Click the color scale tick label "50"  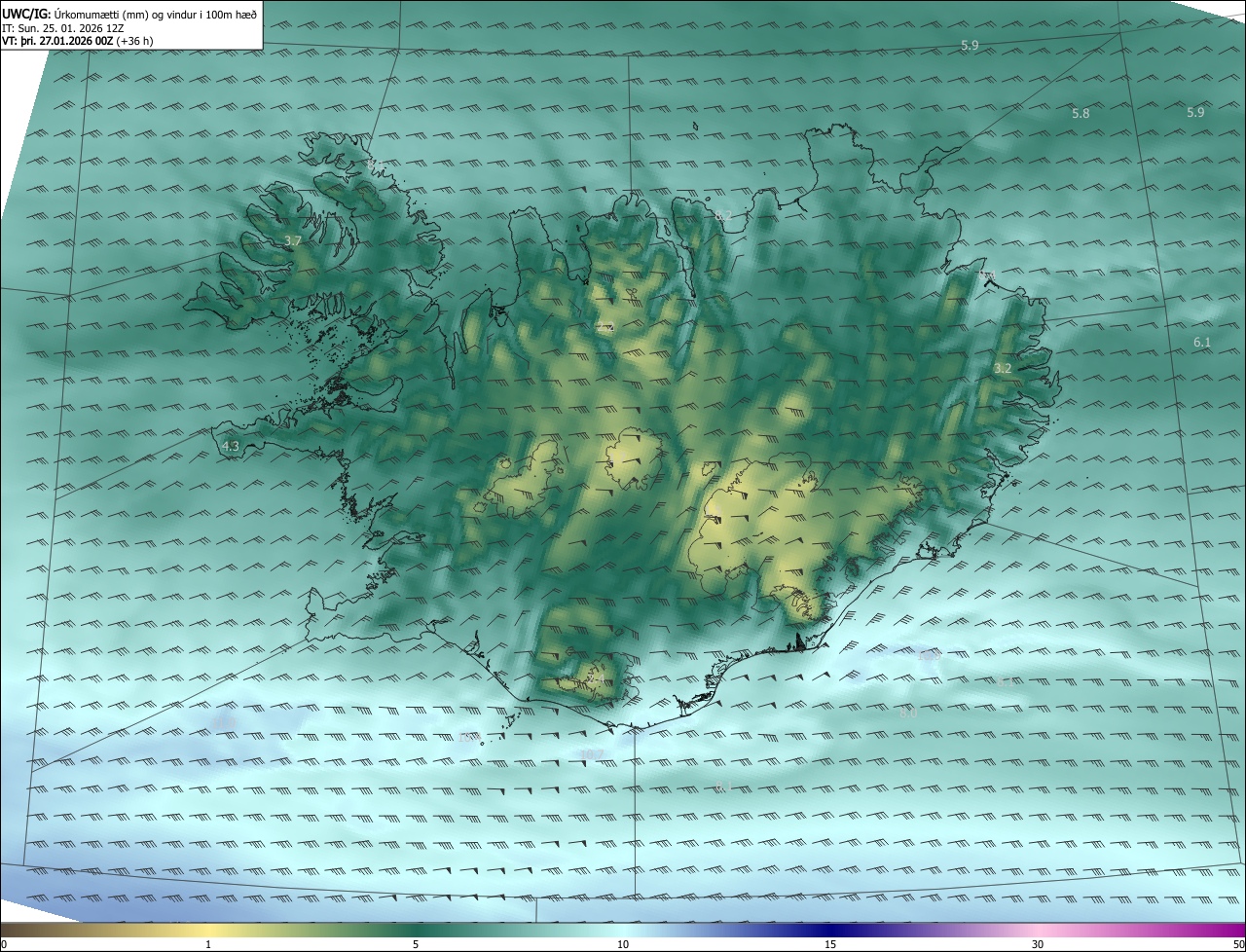1238,945
